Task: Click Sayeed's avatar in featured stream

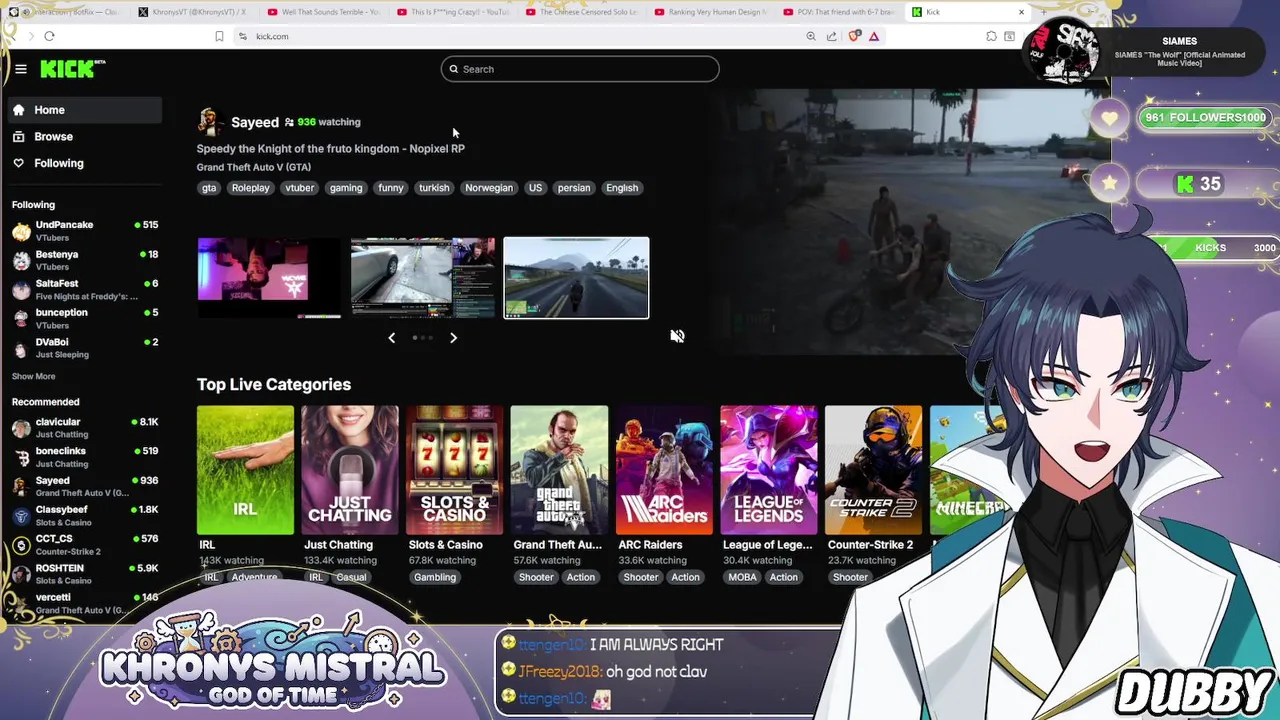Action: (x=209, y=121)
